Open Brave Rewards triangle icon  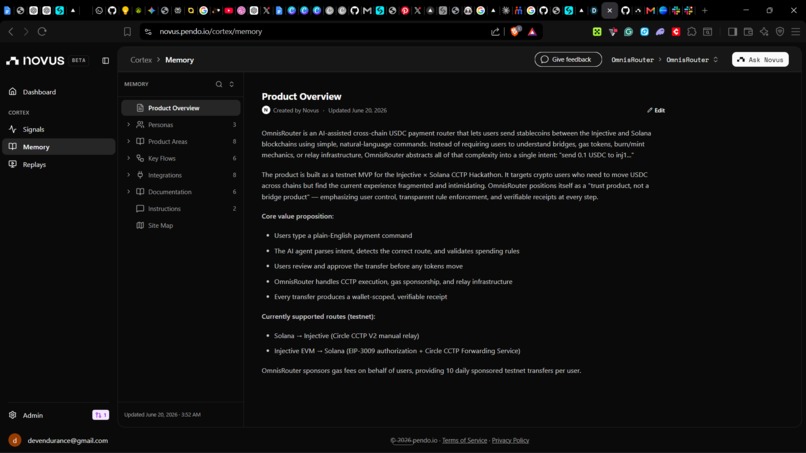coord(532,32)
